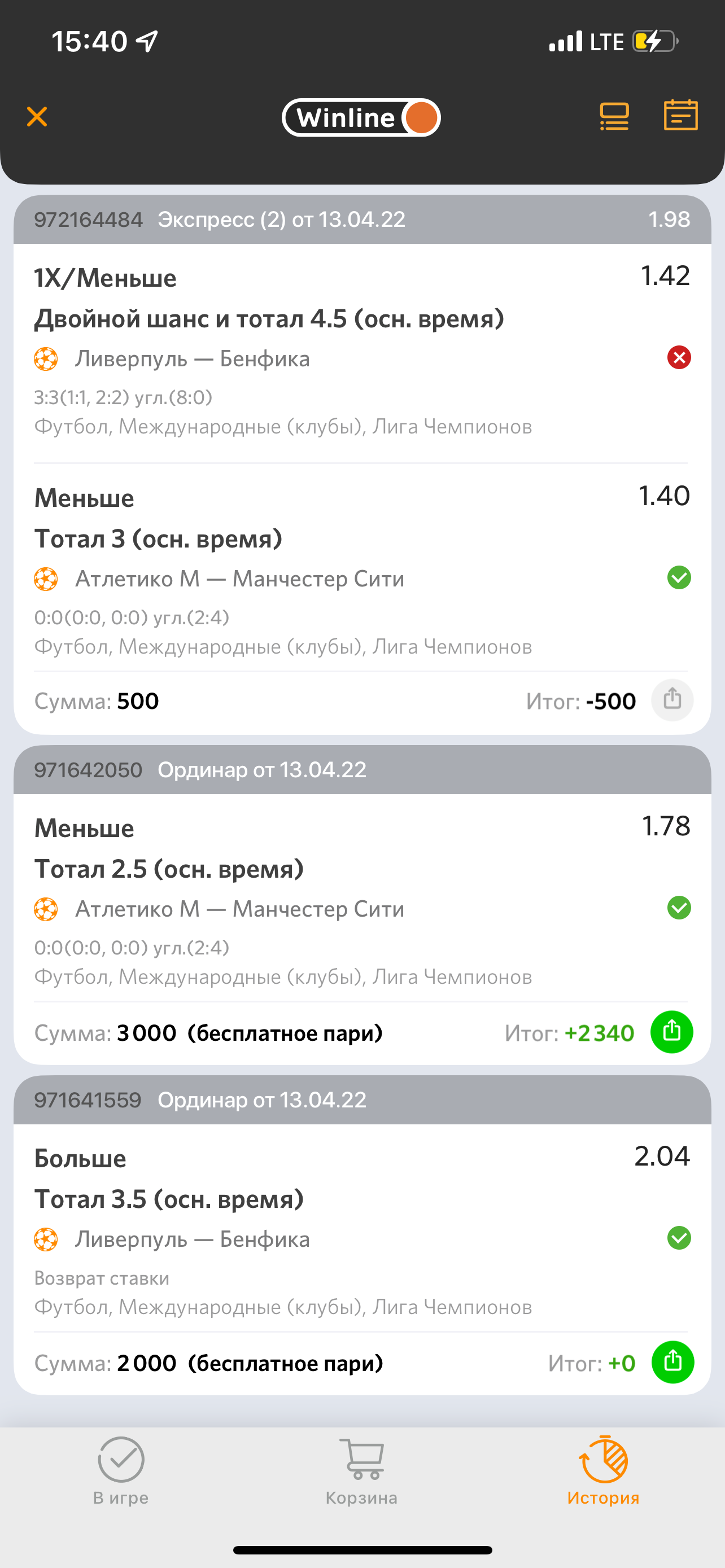This screenshot has height=1568, width=725.
Task: Open the Атлетико М — Манчестер Сити match in the express bet
Action: point(239,579)
